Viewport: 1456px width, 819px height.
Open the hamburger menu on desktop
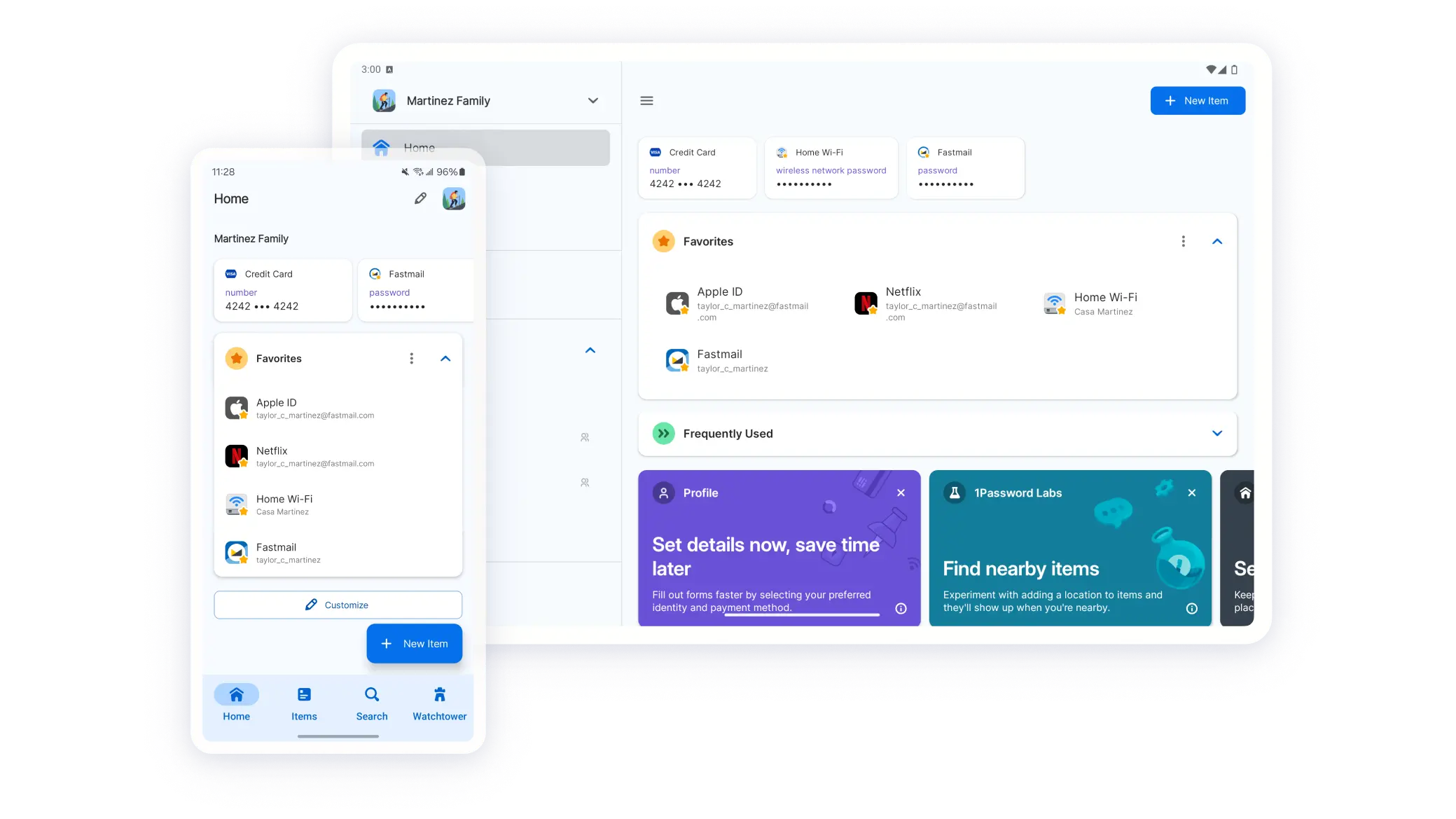pyautogui.click(x=647, y=100)
